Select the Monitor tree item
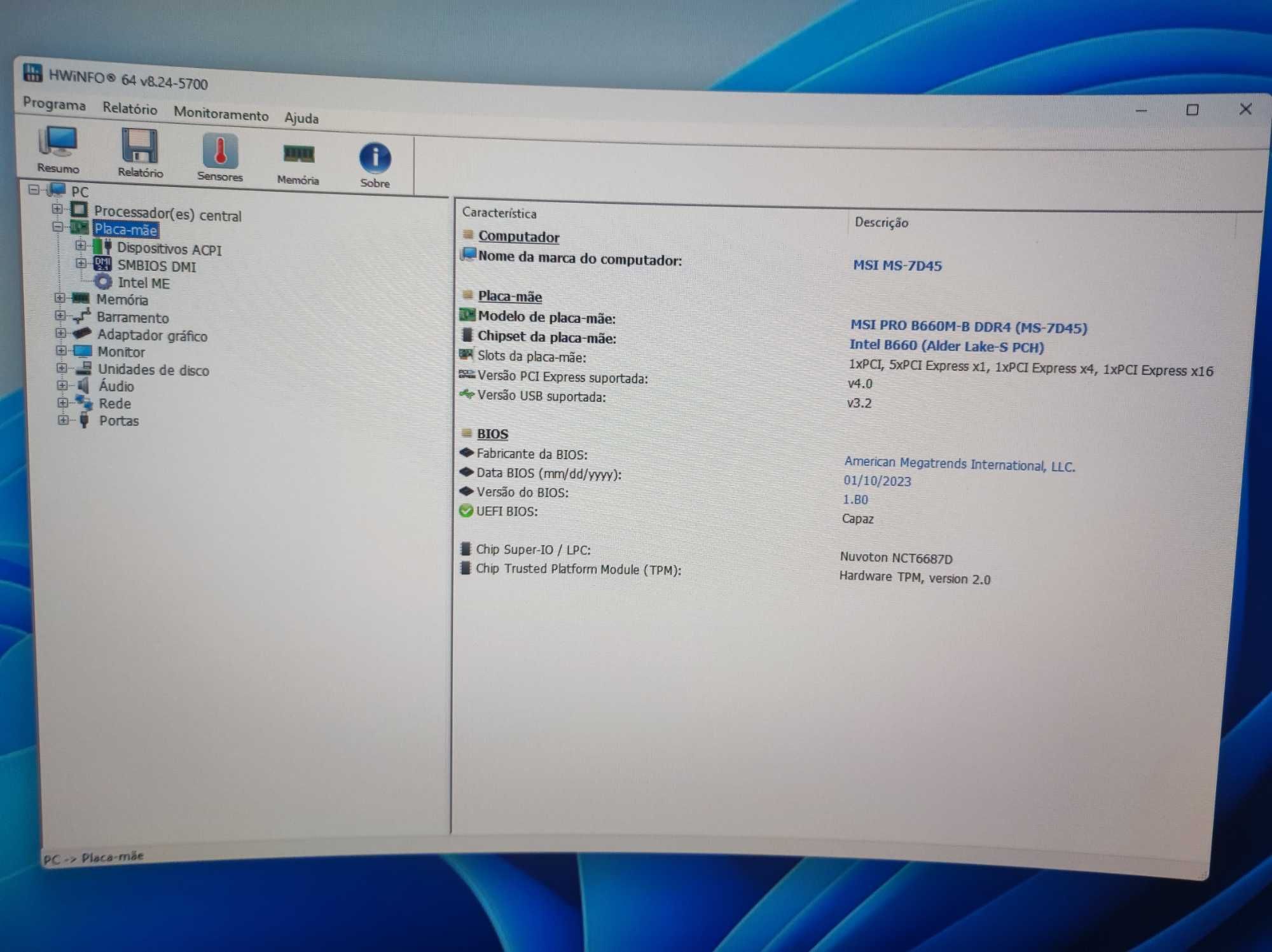The width and height of the screenshot is (1272, 952). click(x=121, y=352)
